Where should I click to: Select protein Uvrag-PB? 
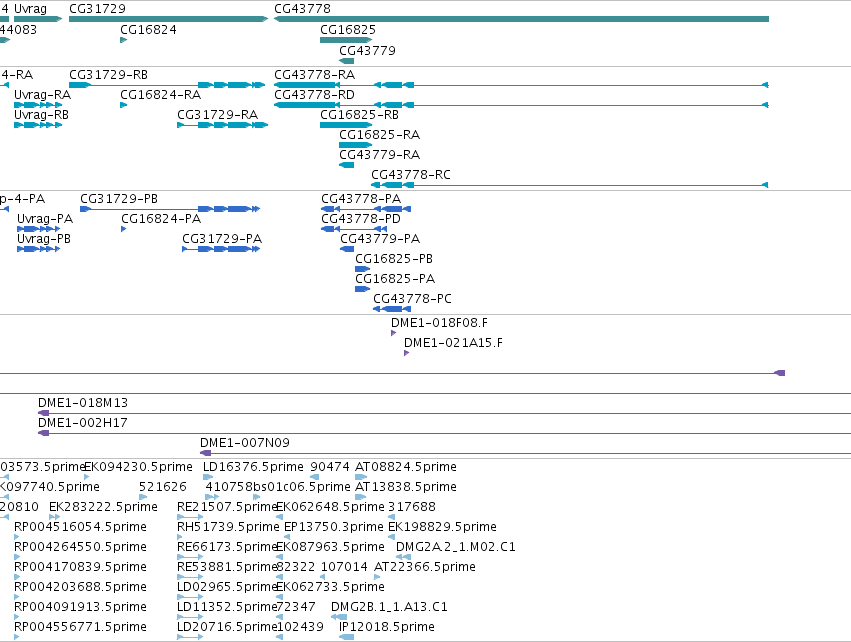pos(38,249)
